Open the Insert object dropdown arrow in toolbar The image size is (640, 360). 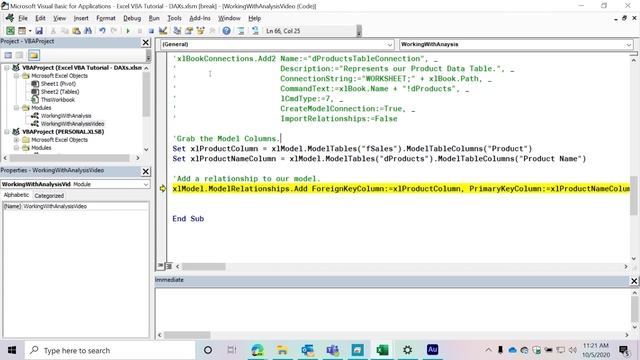(30, 31)
